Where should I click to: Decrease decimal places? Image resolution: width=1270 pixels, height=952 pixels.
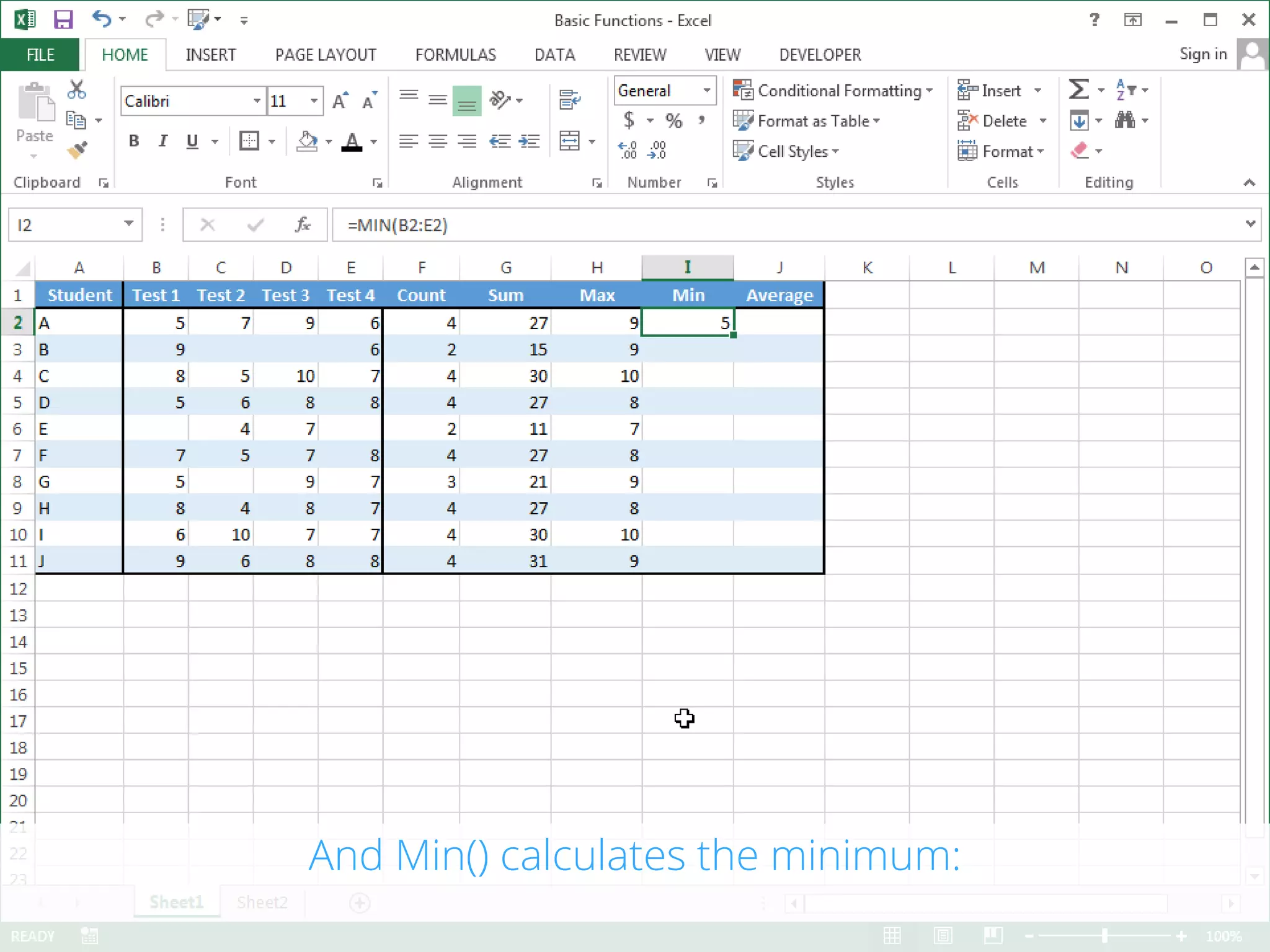[x=657, y=150]
